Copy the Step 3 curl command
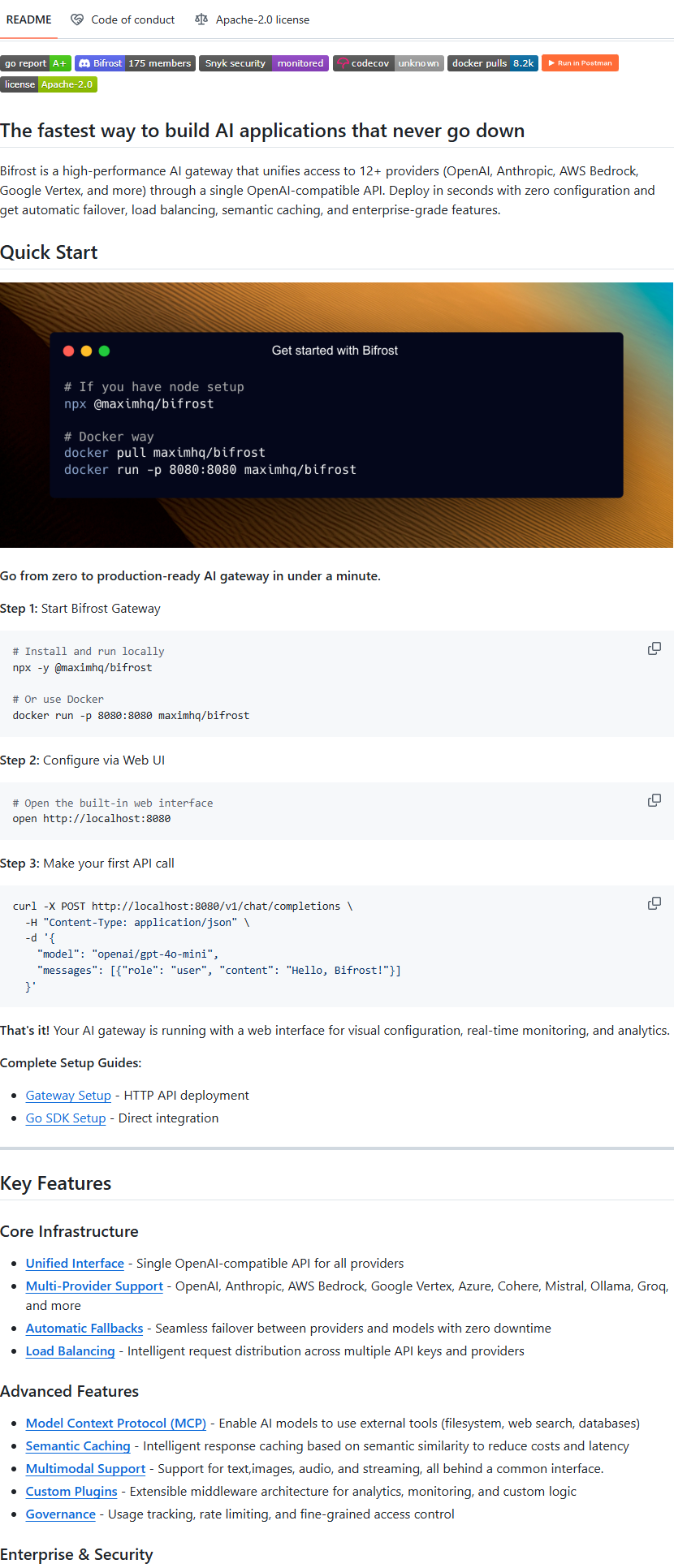The height and width of the screenshot is (1568, 674). 654,903
